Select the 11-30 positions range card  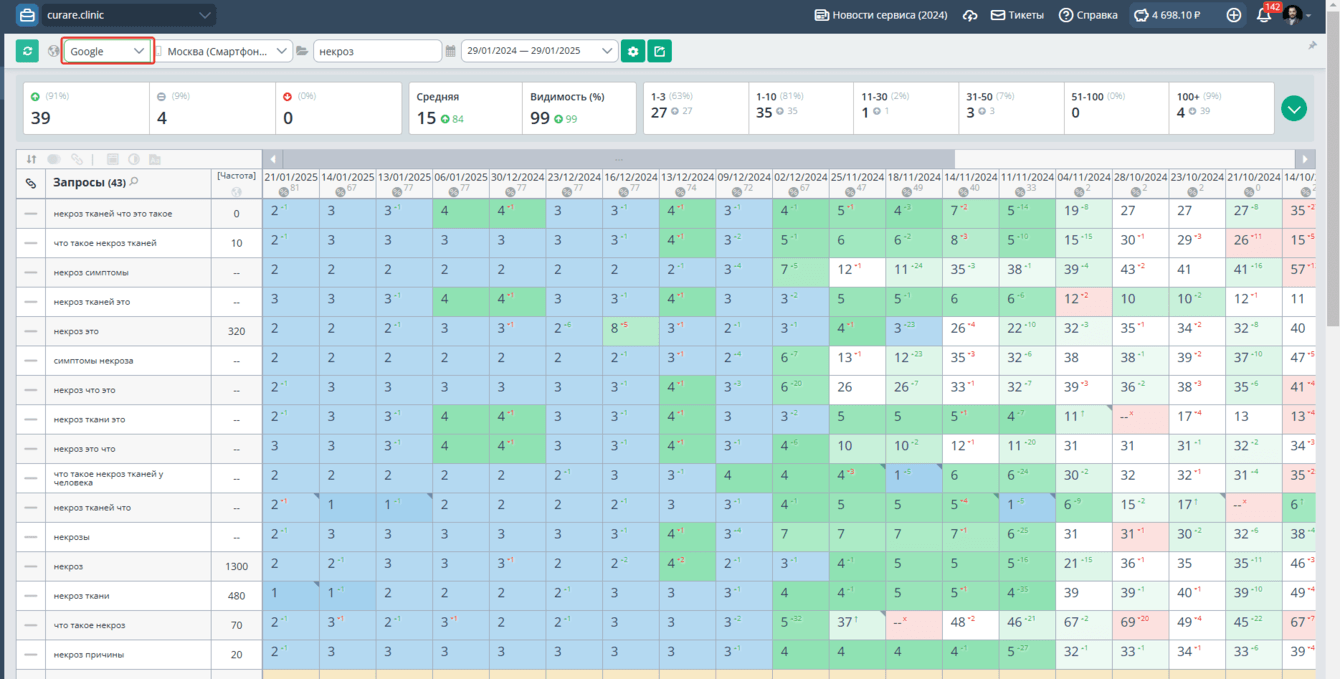point(906,108)
